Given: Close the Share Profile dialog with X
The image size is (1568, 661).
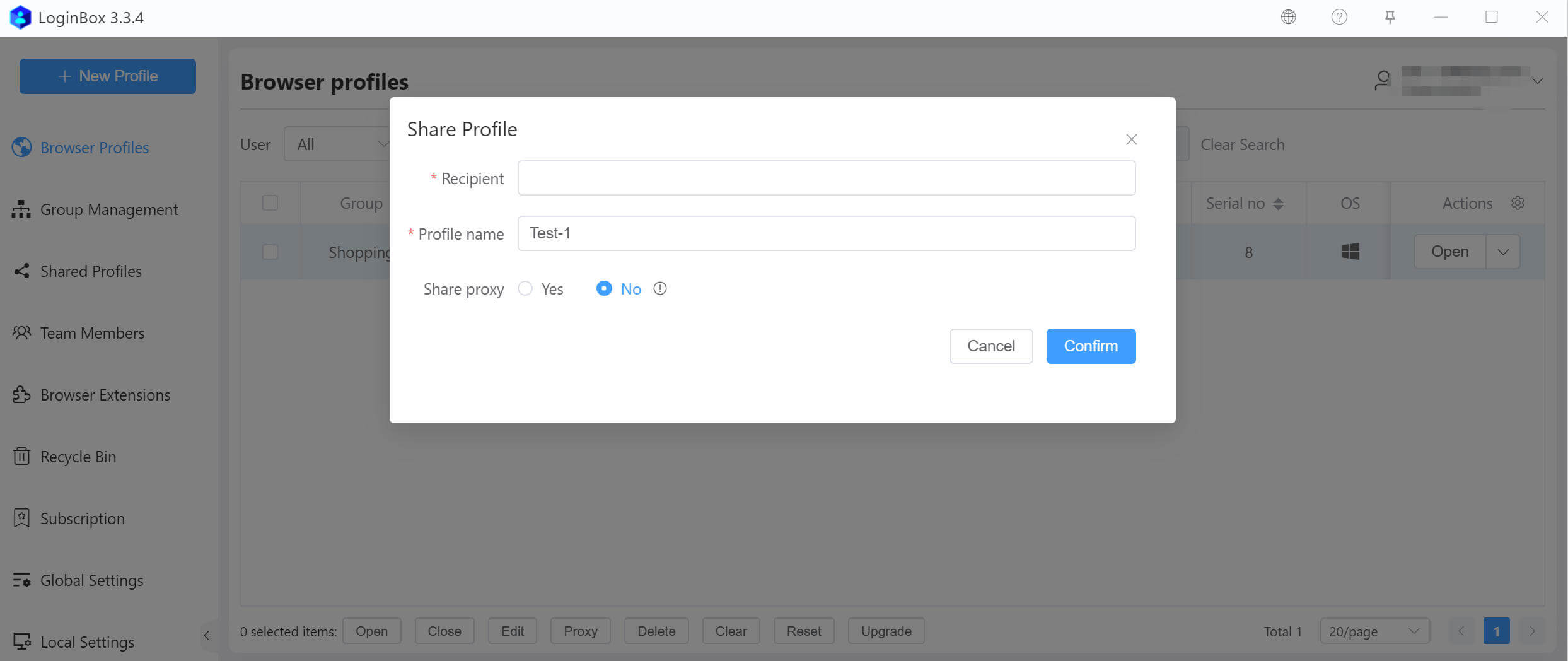Looking at the screenshot, I should pyautogui.click(x=1131, y=139).
